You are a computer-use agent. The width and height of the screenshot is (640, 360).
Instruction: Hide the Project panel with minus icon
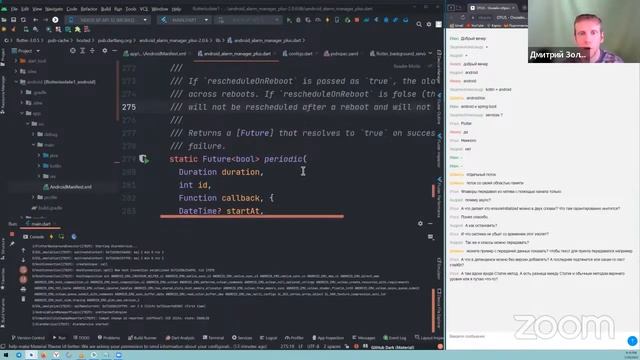114,51
